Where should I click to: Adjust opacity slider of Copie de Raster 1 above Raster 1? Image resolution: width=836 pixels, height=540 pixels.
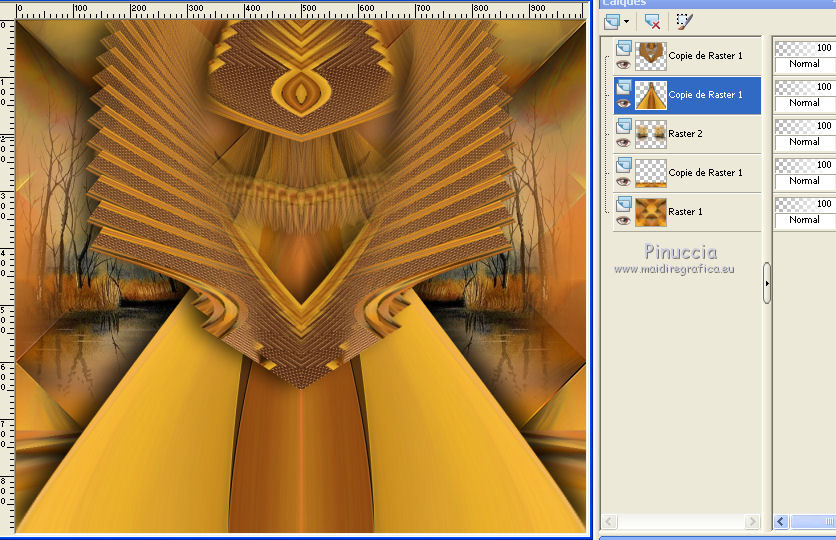[805, 165]
